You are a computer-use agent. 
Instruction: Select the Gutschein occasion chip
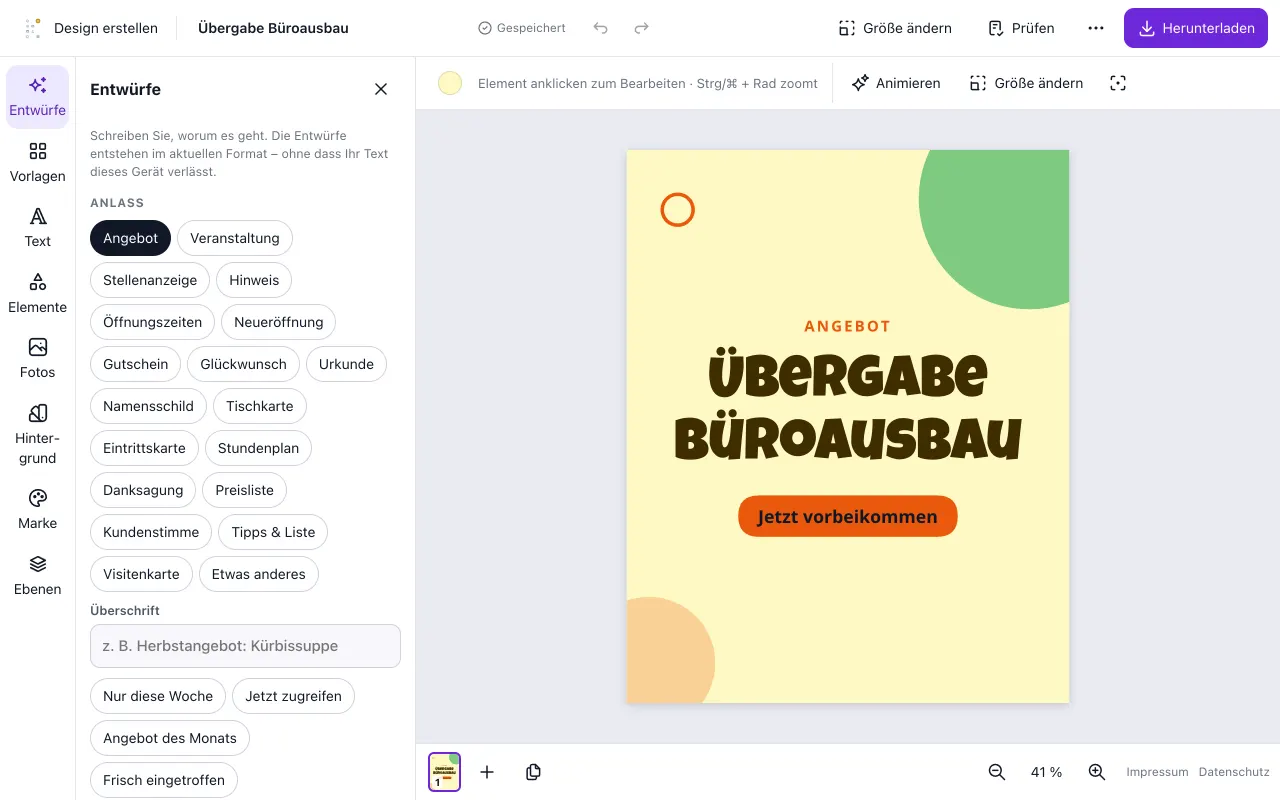click(x=136, y=364)
